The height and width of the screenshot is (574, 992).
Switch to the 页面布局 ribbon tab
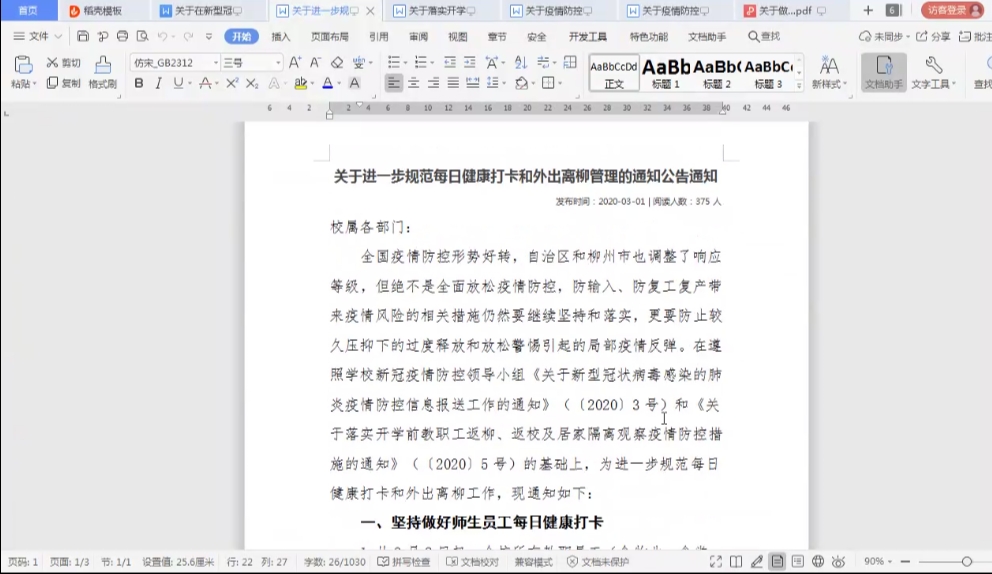coord(330,36)
